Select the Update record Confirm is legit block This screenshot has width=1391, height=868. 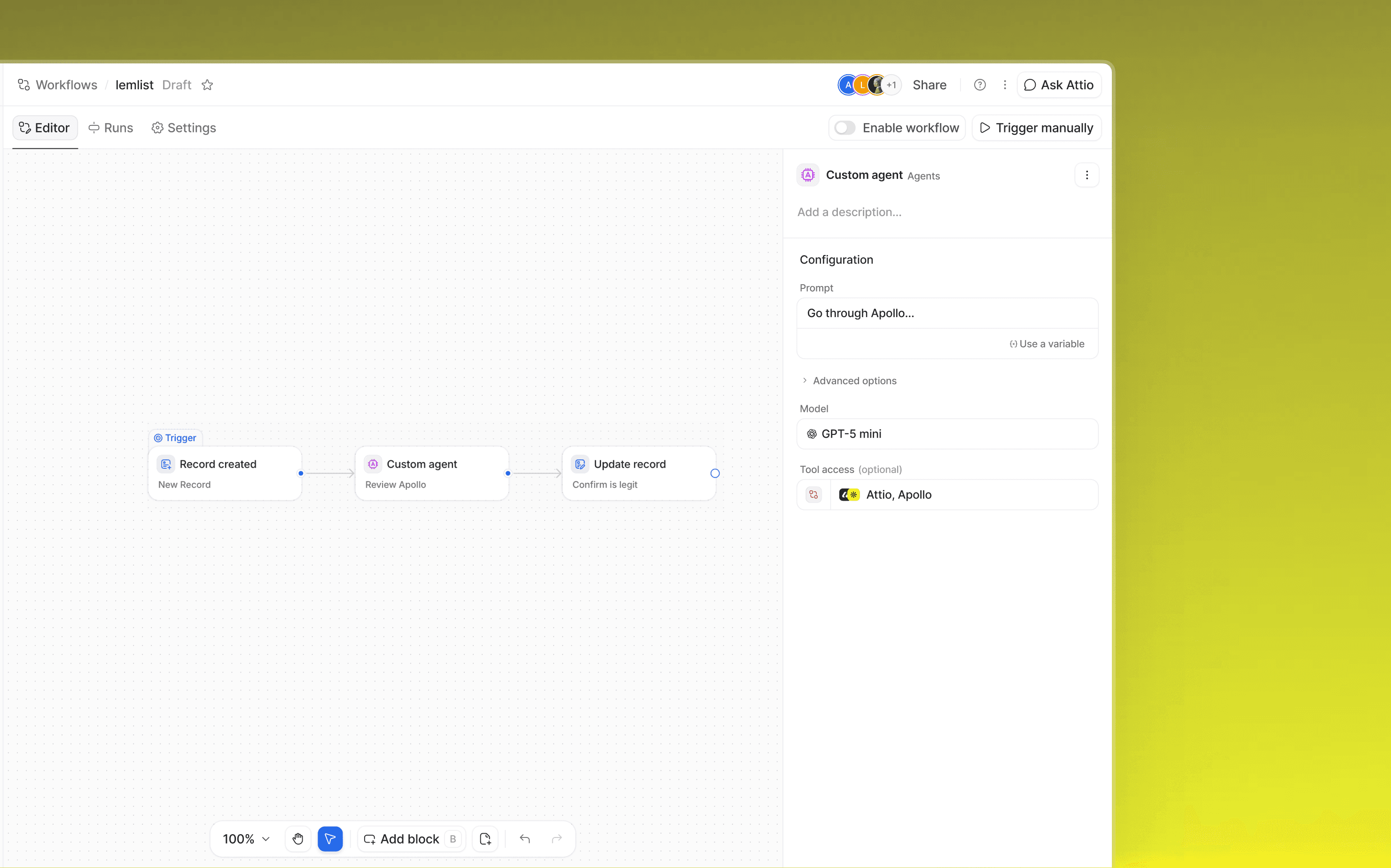639,473
